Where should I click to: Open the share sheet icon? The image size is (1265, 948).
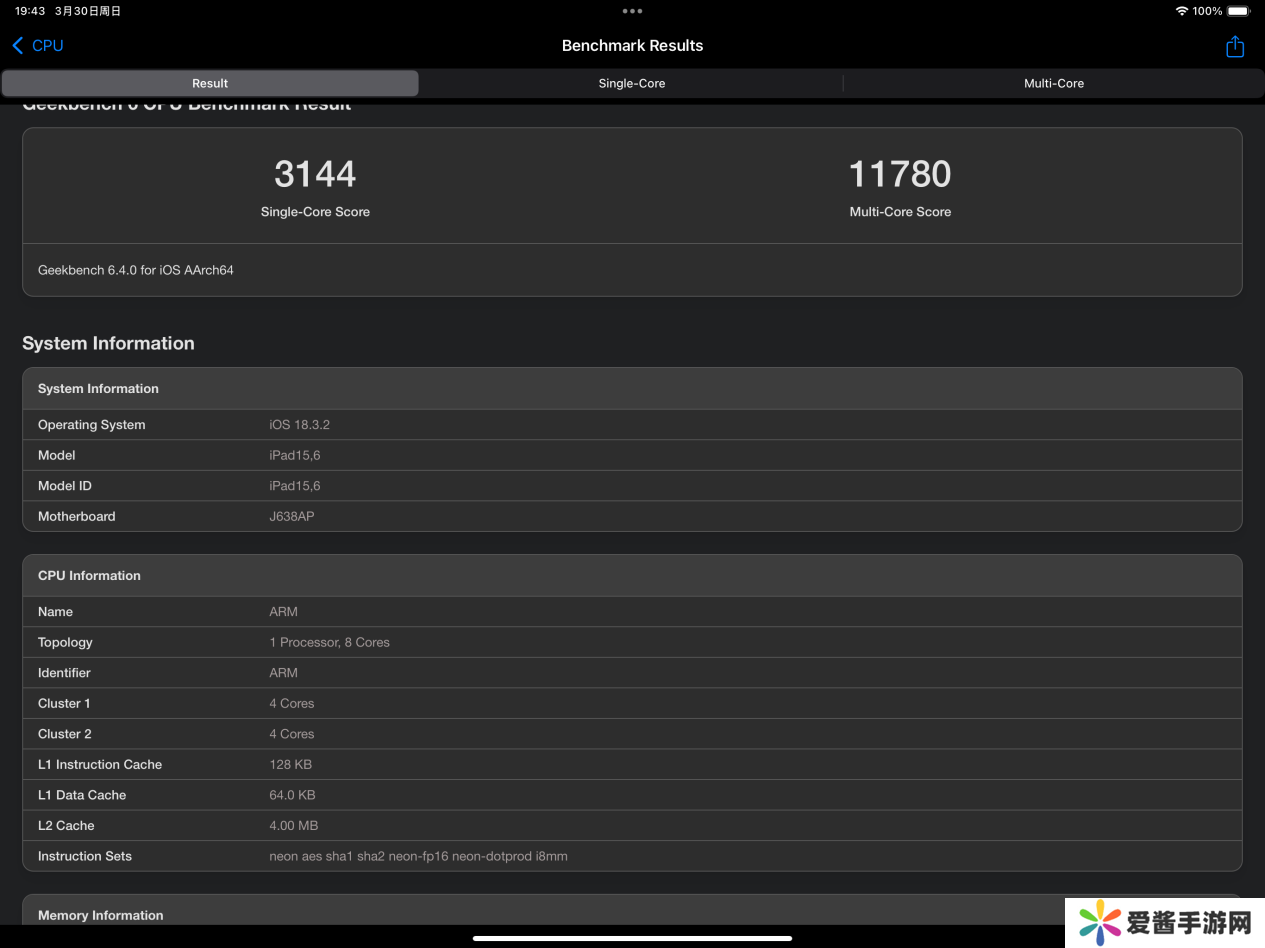click(x=1234, y=47)
